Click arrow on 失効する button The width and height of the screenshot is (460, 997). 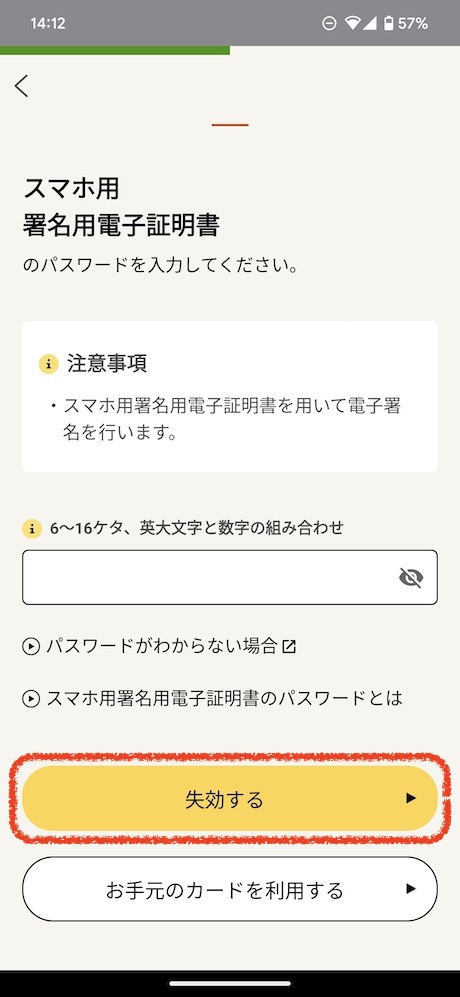coord(411,799)
